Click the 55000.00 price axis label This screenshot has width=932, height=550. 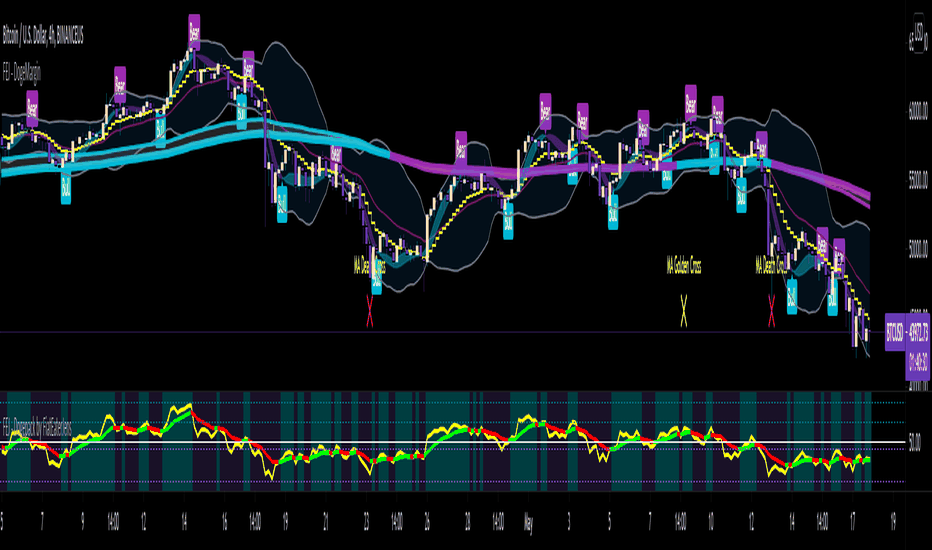click(918, 180)
